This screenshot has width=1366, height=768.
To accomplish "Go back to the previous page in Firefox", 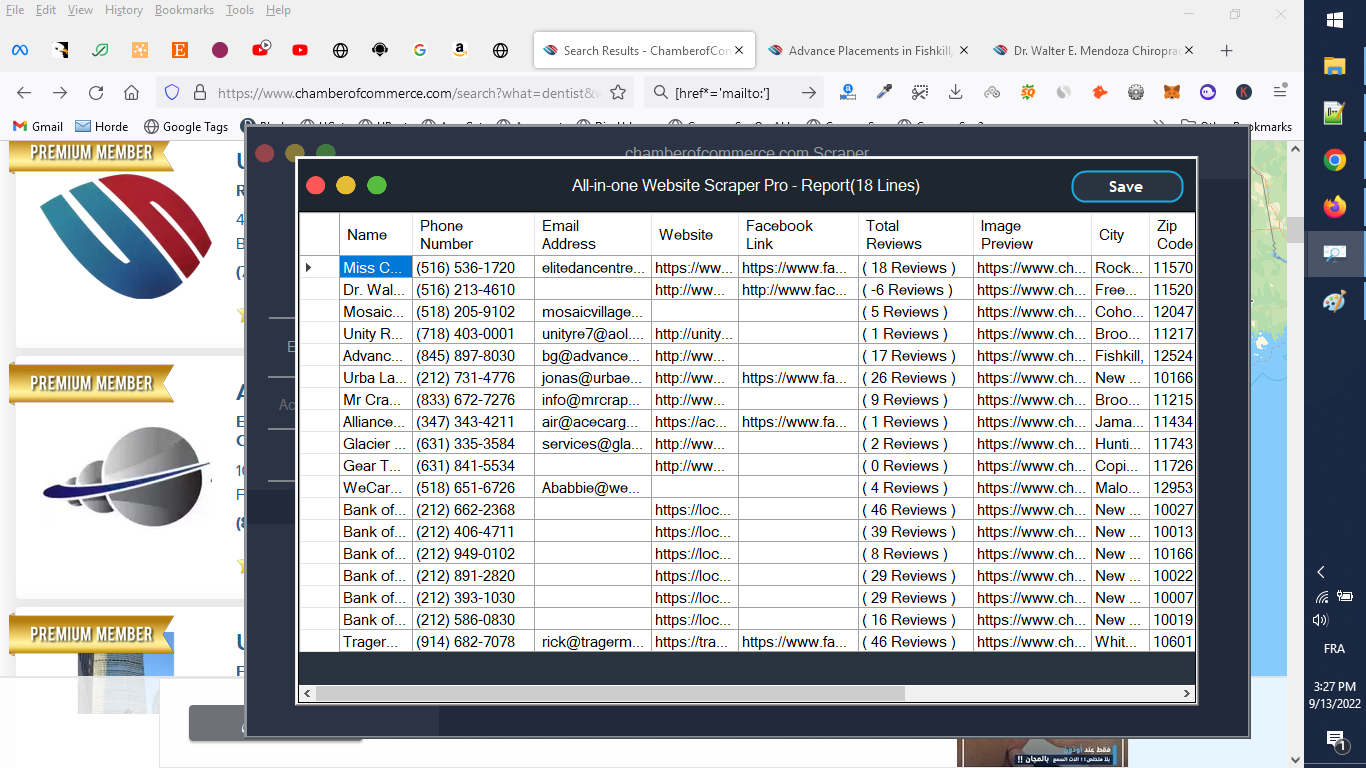I will (24, 92).
